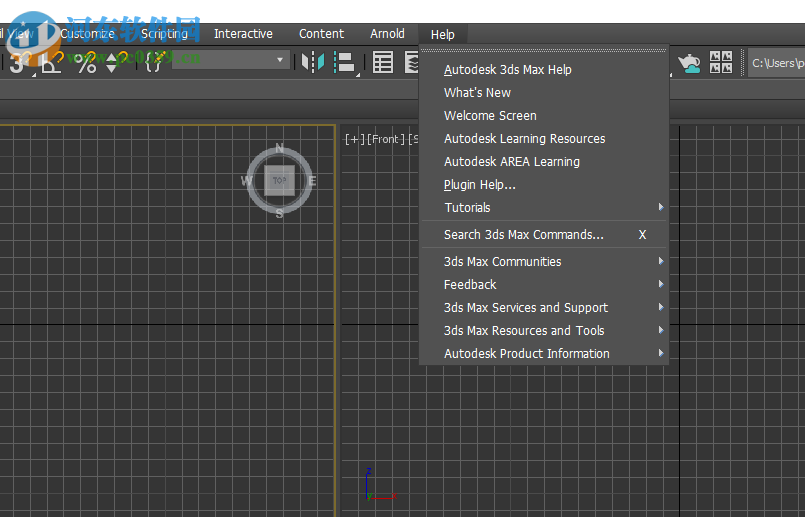Open the Interactive menu
805x517 pixels.
(243, 34)
